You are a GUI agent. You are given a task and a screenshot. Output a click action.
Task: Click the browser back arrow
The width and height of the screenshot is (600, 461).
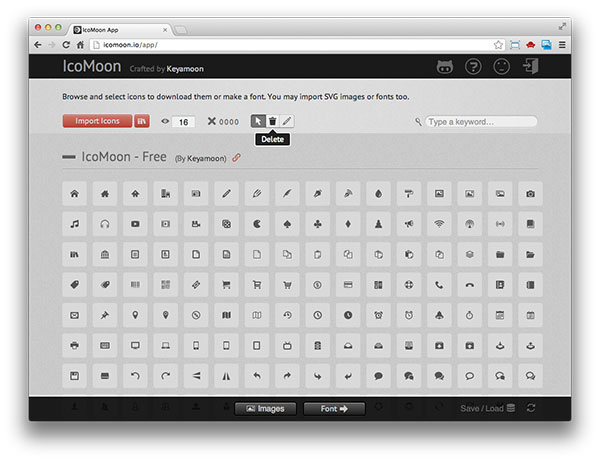click(38, 45)
